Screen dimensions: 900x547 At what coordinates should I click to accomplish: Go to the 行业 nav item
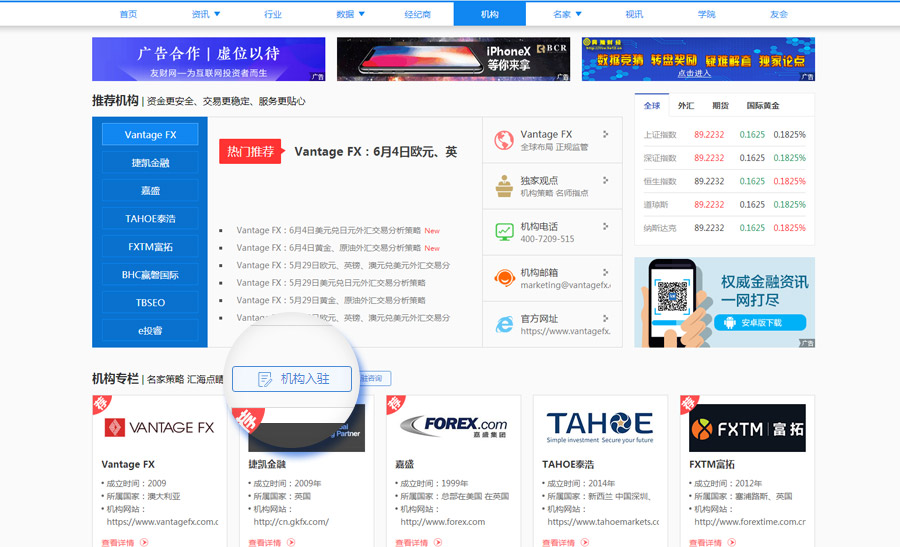273,14
